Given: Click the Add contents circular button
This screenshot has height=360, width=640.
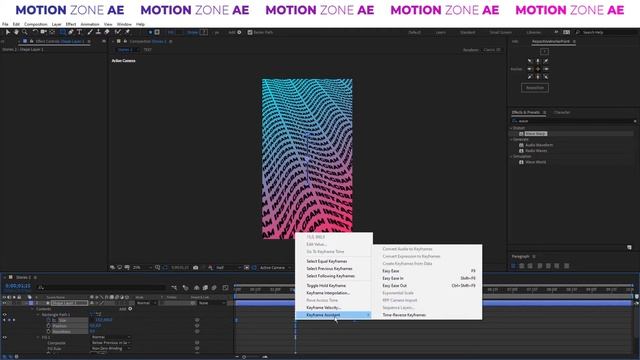Looking at the screenshot, I should (130, 309).
